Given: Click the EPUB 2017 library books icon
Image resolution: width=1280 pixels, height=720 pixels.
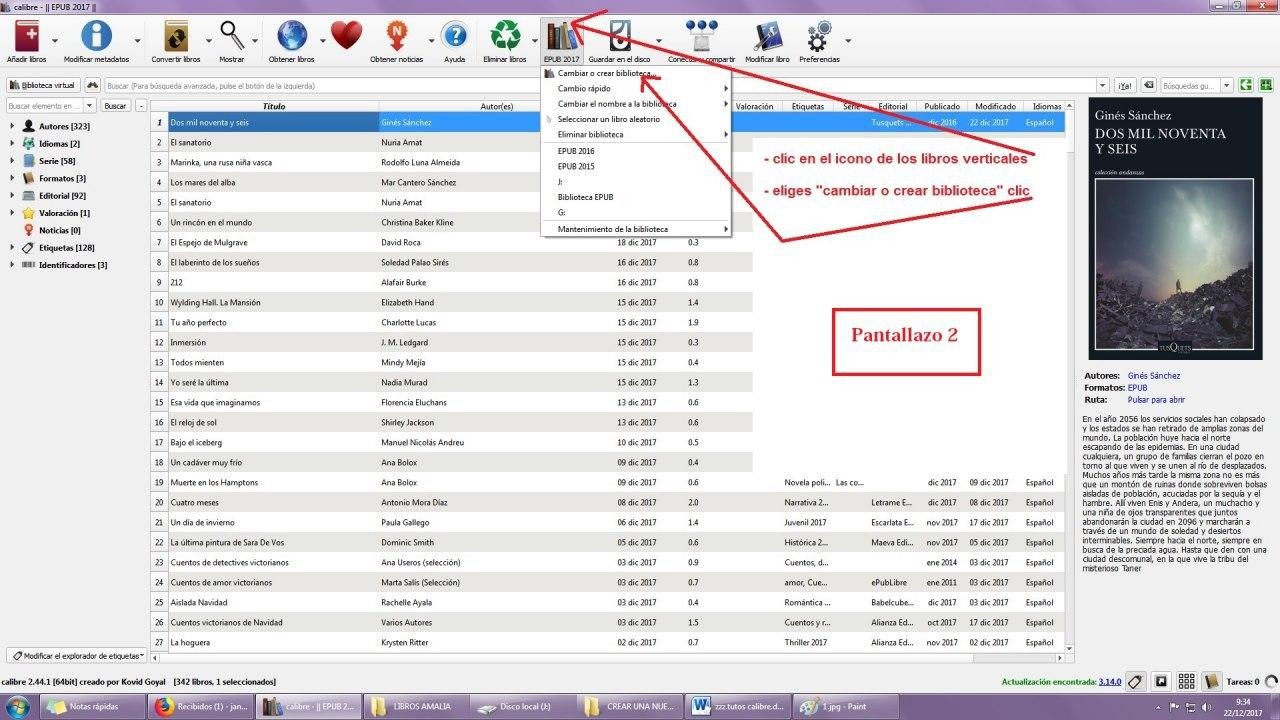Looking at the screenshot, I should (x=562, y=36).
